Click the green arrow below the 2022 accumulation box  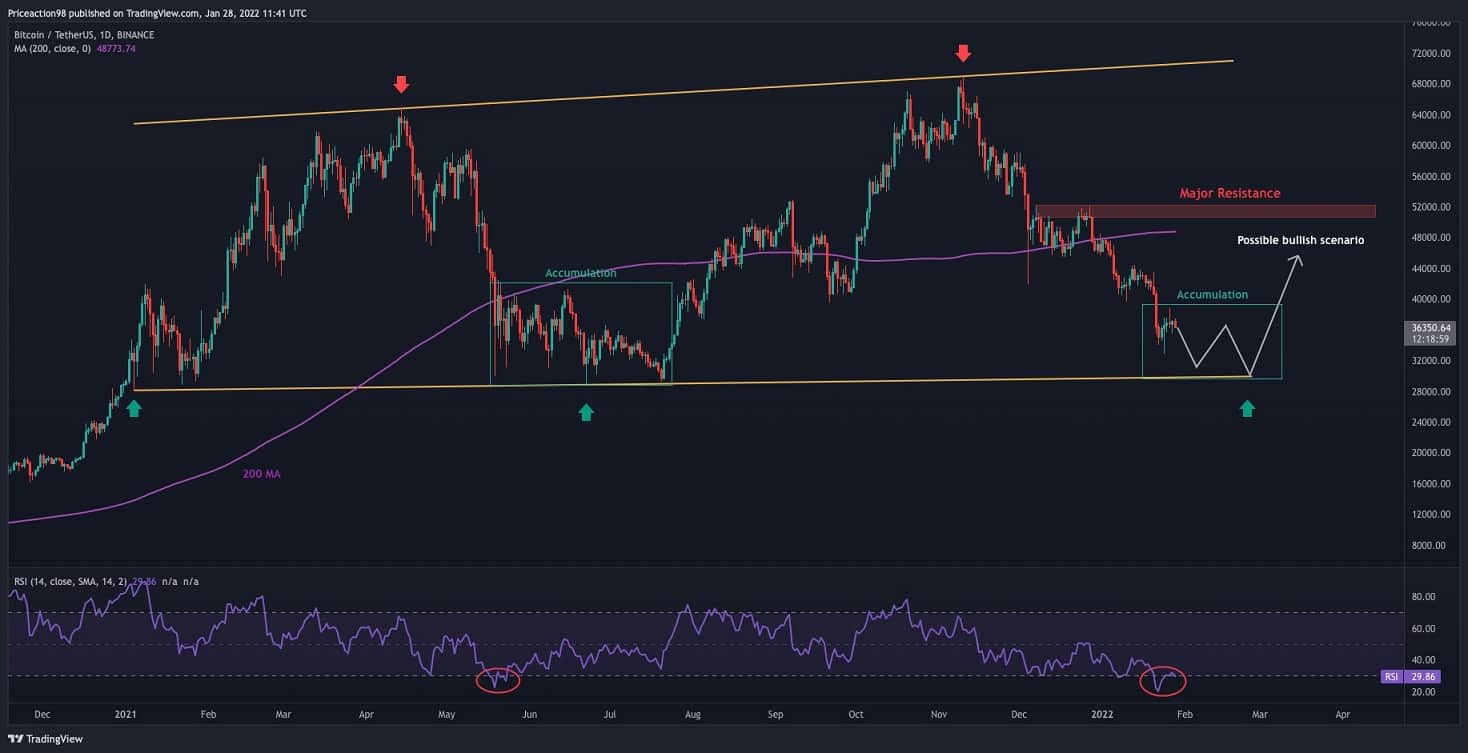click(1247, 408)
